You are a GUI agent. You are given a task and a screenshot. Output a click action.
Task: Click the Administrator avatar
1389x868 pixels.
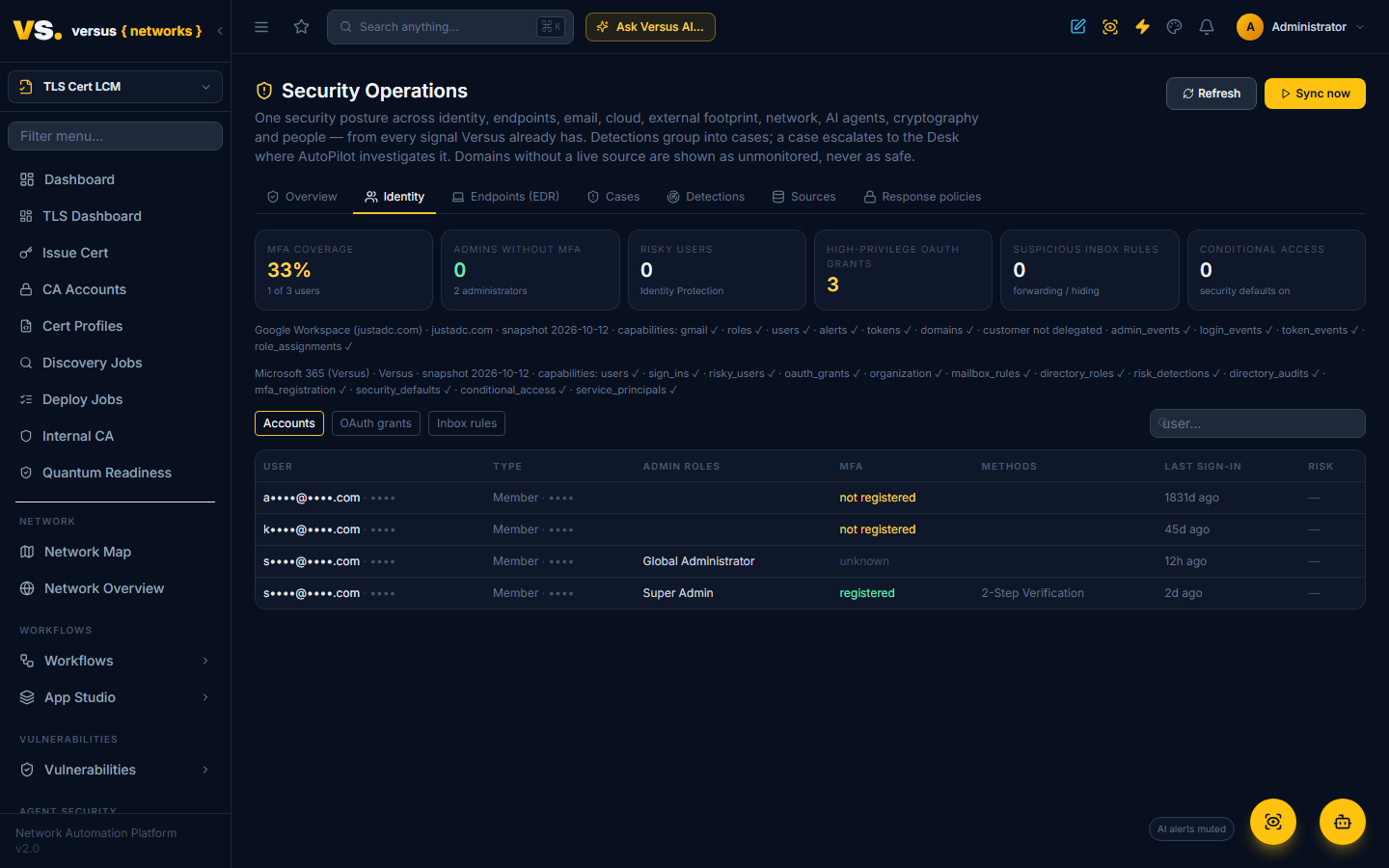point(1250,27)
